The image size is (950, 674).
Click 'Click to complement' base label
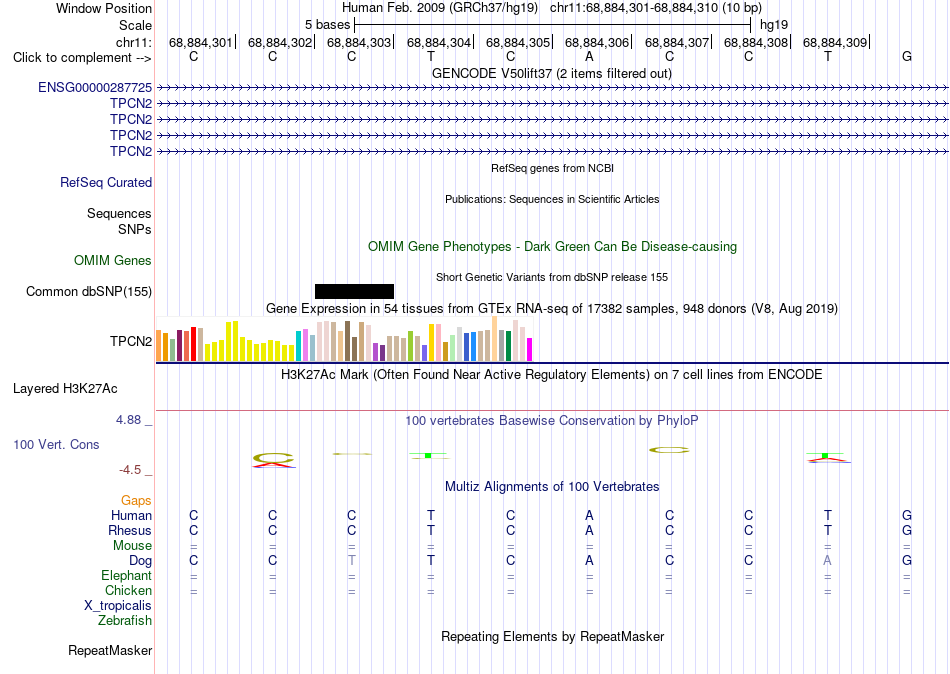pyautogui.click(x=82, y=58)
